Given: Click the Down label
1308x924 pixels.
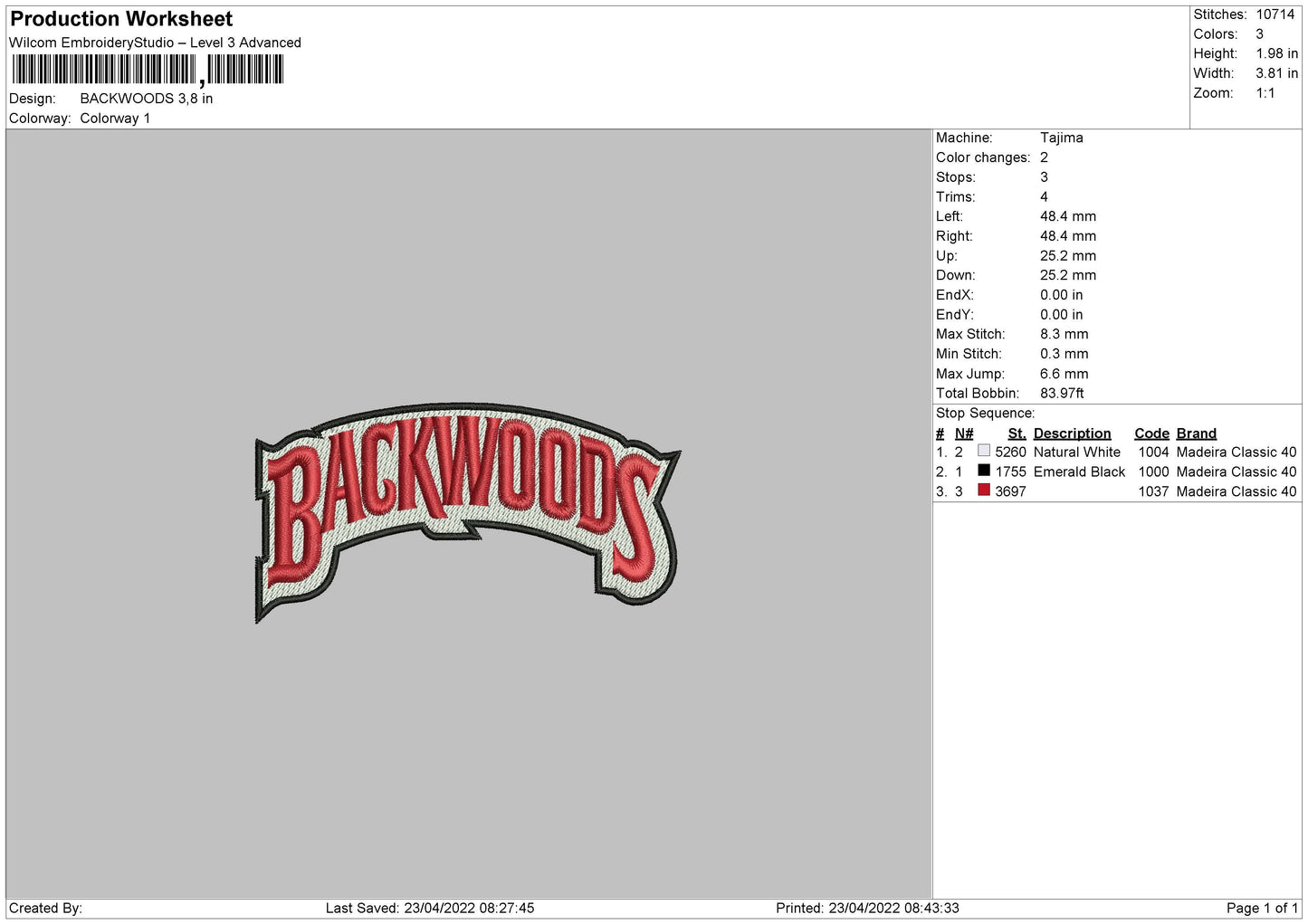Looking at the screenshot, I should point(955,275).
